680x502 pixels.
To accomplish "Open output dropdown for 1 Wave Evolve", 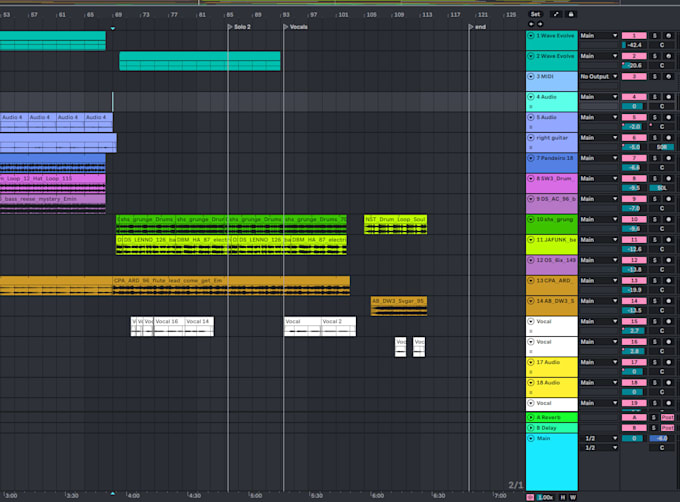I will tap(599, 36).
